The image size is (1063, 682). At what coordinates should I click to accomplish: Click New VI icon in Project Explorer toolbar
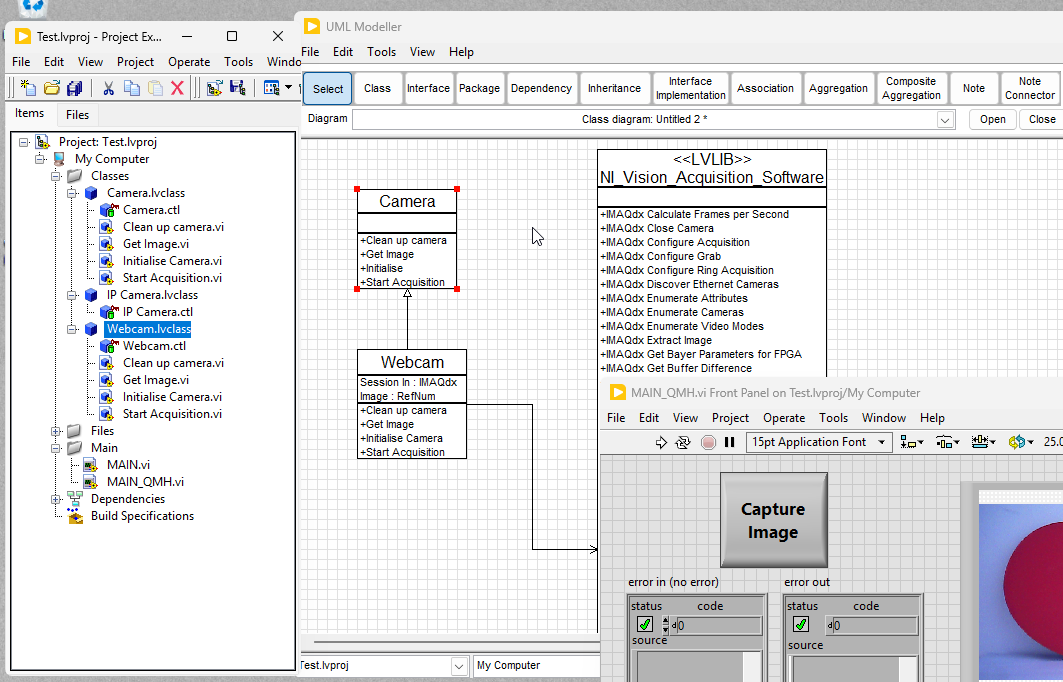coord(27,88)
